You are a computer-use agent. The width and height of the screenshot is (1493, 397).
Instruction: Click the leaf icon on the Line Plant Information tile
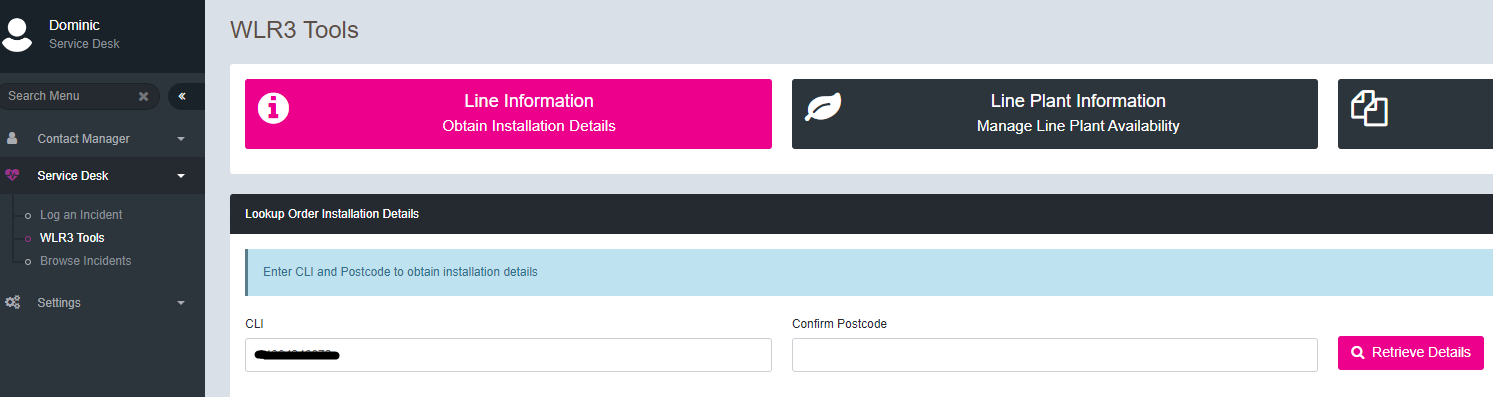[x=822, y=107]
